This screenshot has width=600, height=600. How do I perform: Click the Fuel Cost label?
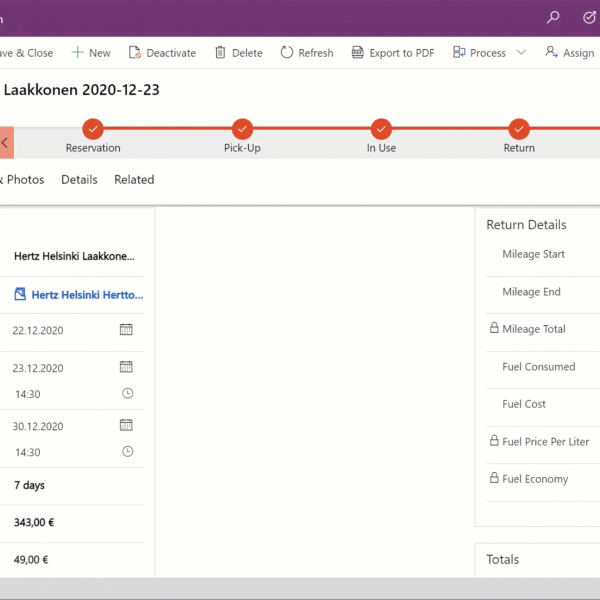coord(524,404)
